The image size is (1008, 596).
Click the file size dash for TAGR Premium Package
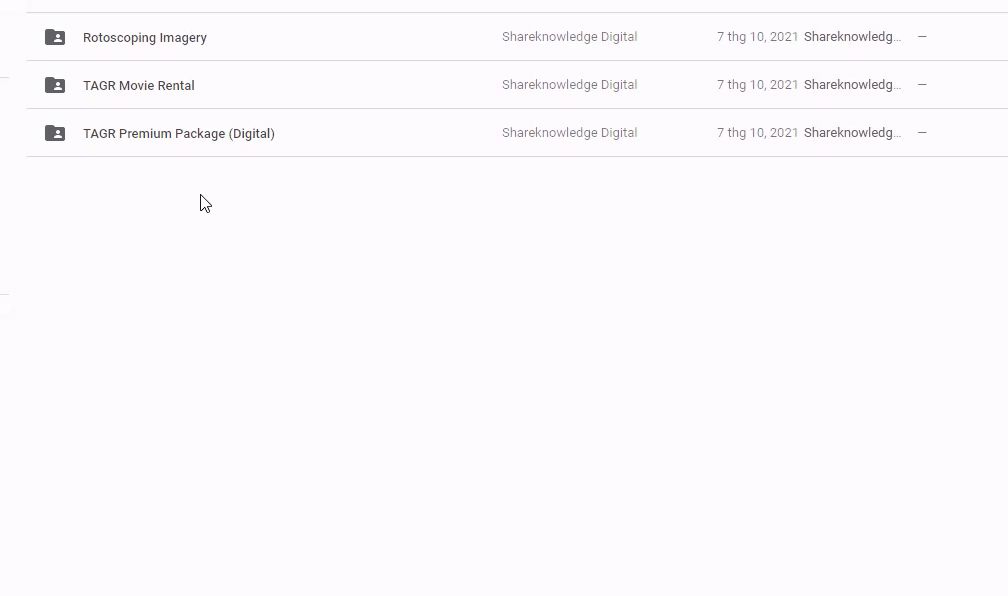pyautogui.click(x=922, y=133)
